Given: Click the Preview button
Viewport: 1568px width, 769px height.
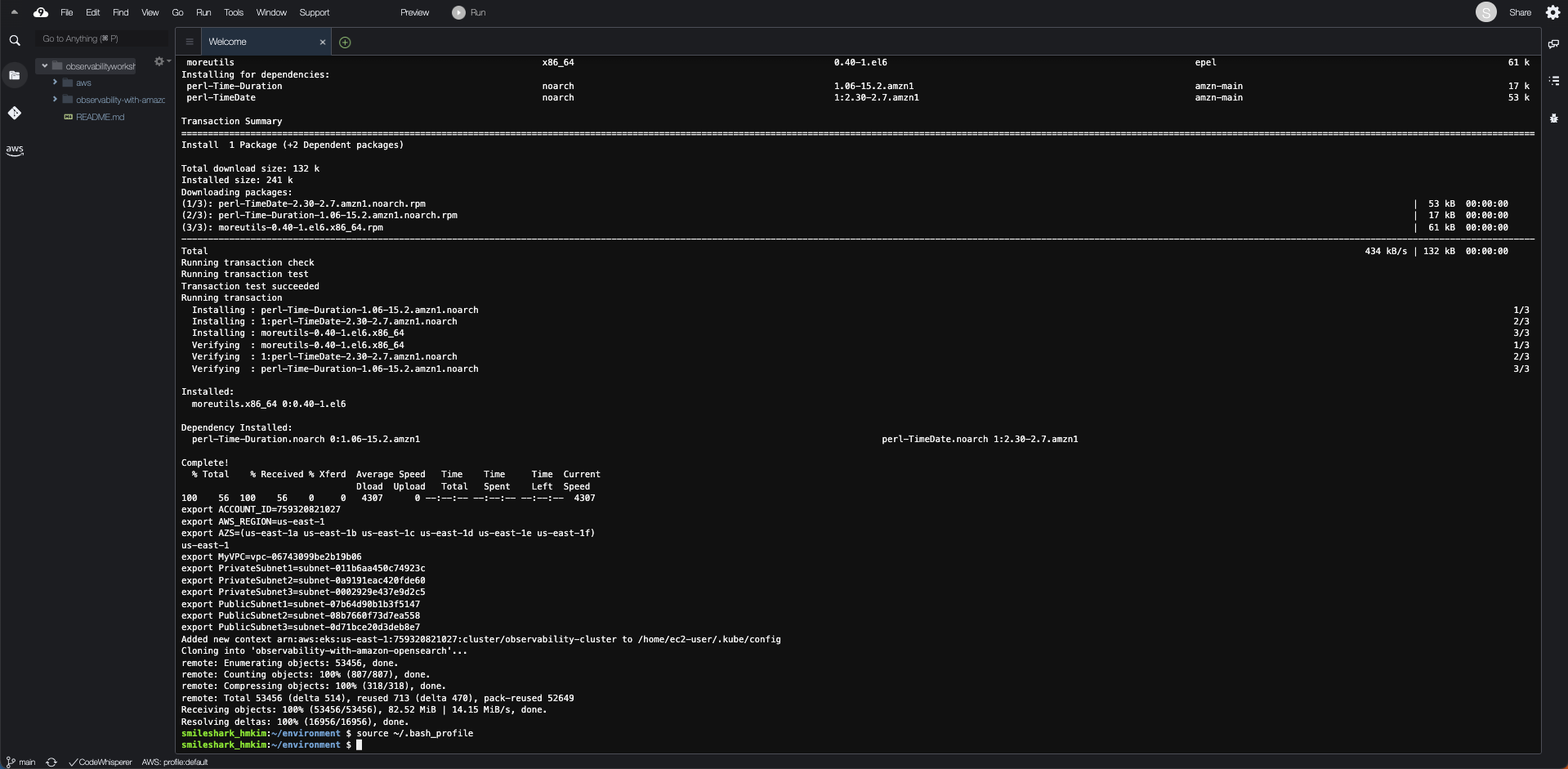Looking at the screenshot, I should (414, 12).
